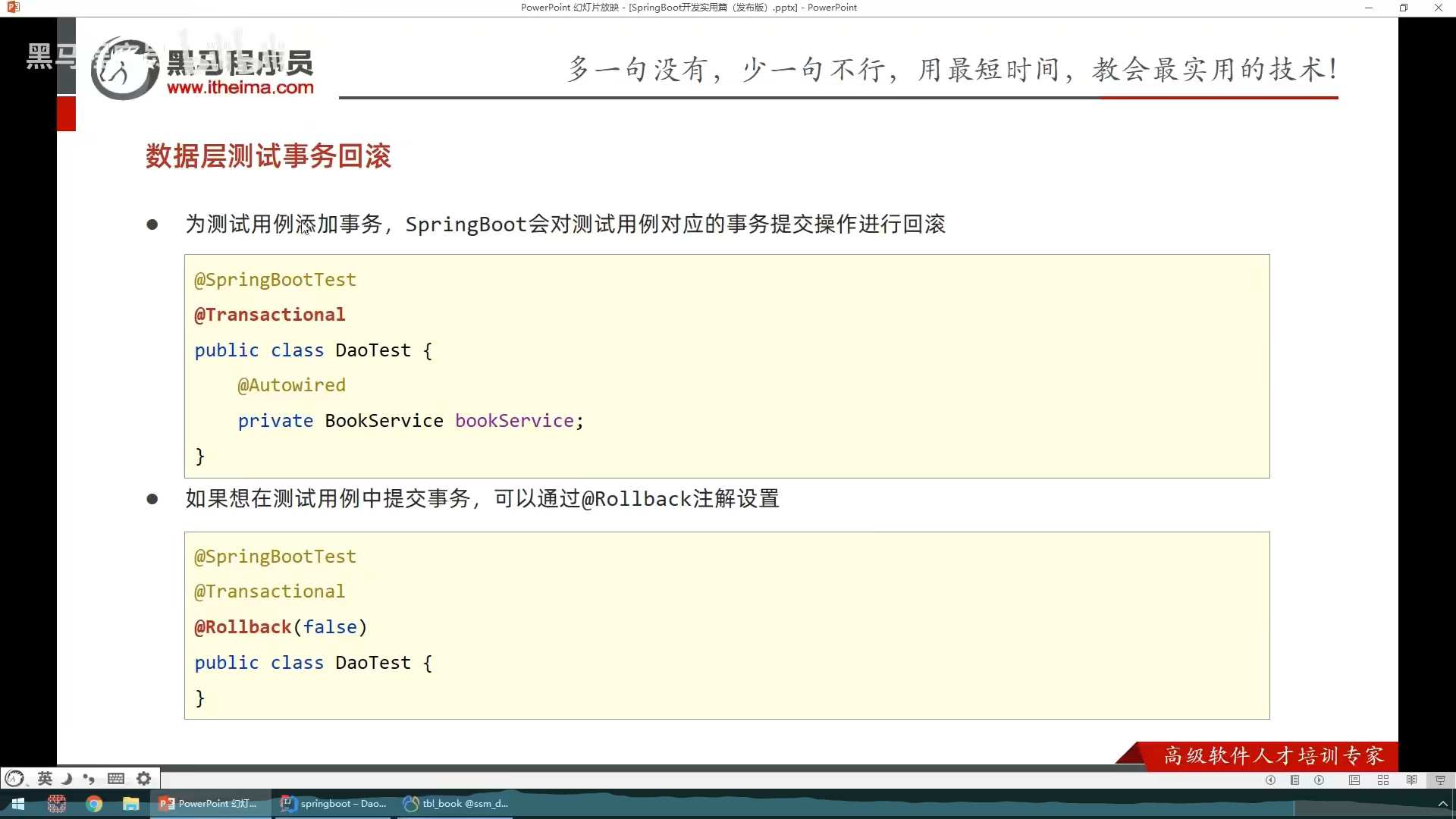1456x819 pixels.
Task: Open Chrome from the taskbar
Action: (94, 804)
